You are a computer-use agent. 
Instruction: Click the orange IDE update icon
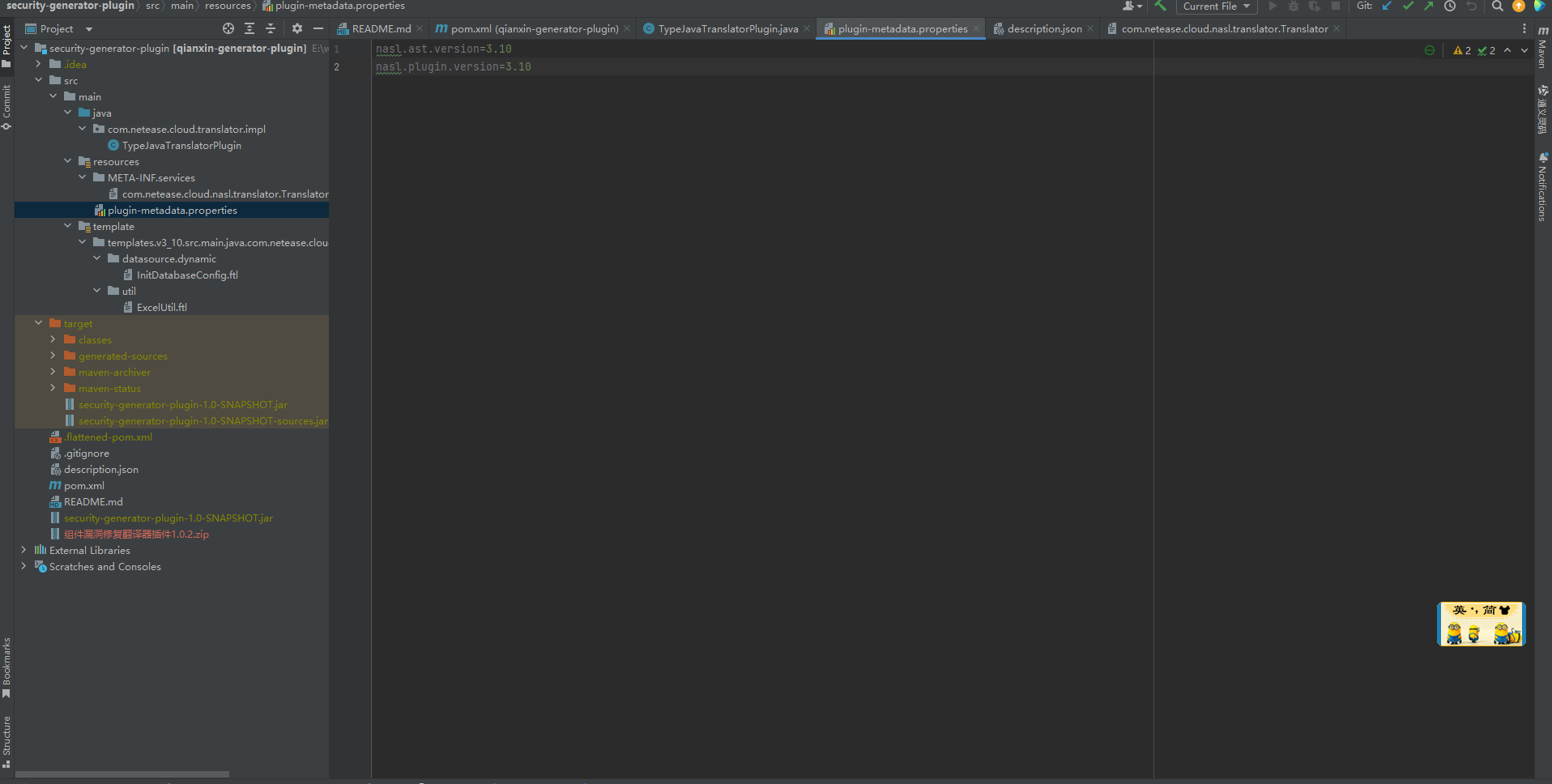(x=1519, y=6)
